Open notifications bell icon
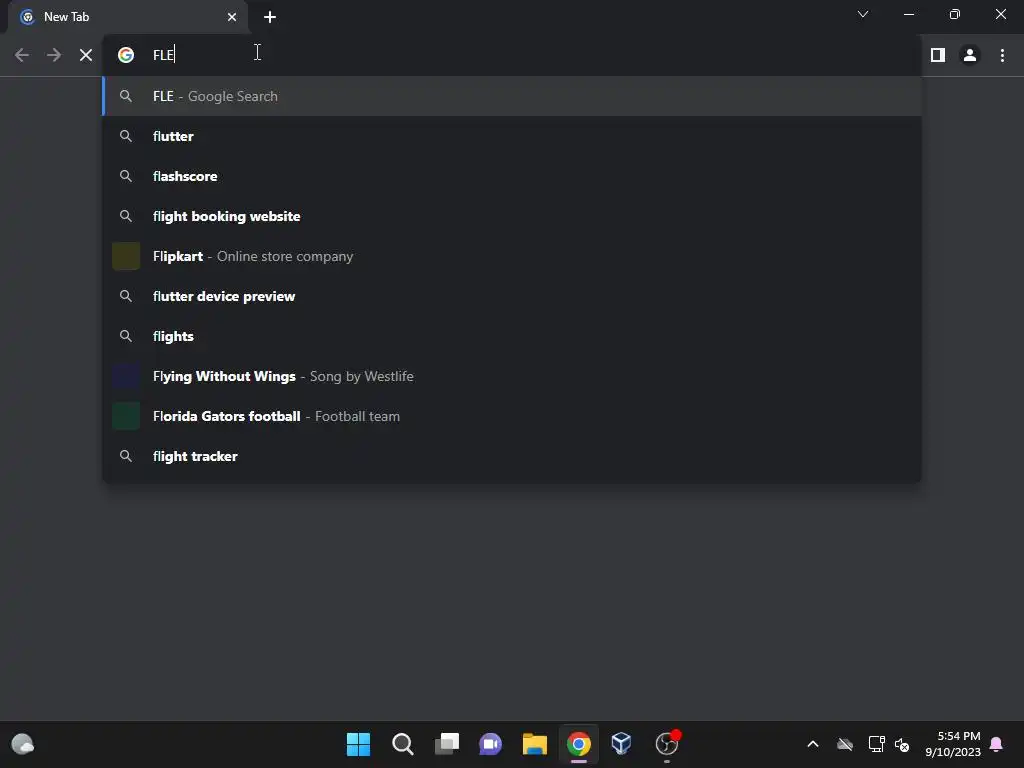Image resolution: width=1024 pixels, height=768 pixels. tap(997, 744)
